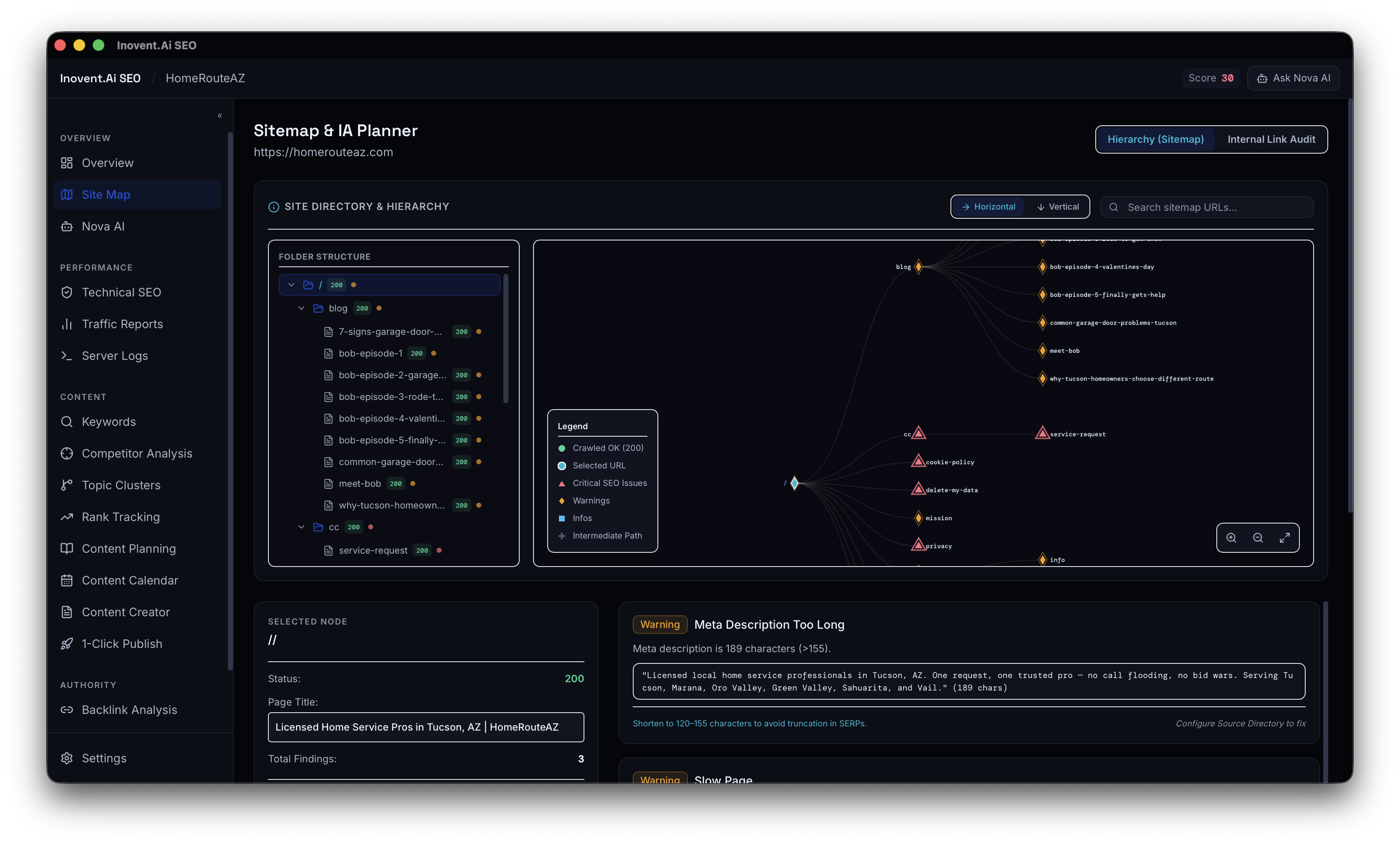1400x845 pixels.
Task: Click the privacy node in graph
Action: click(918, 545)
